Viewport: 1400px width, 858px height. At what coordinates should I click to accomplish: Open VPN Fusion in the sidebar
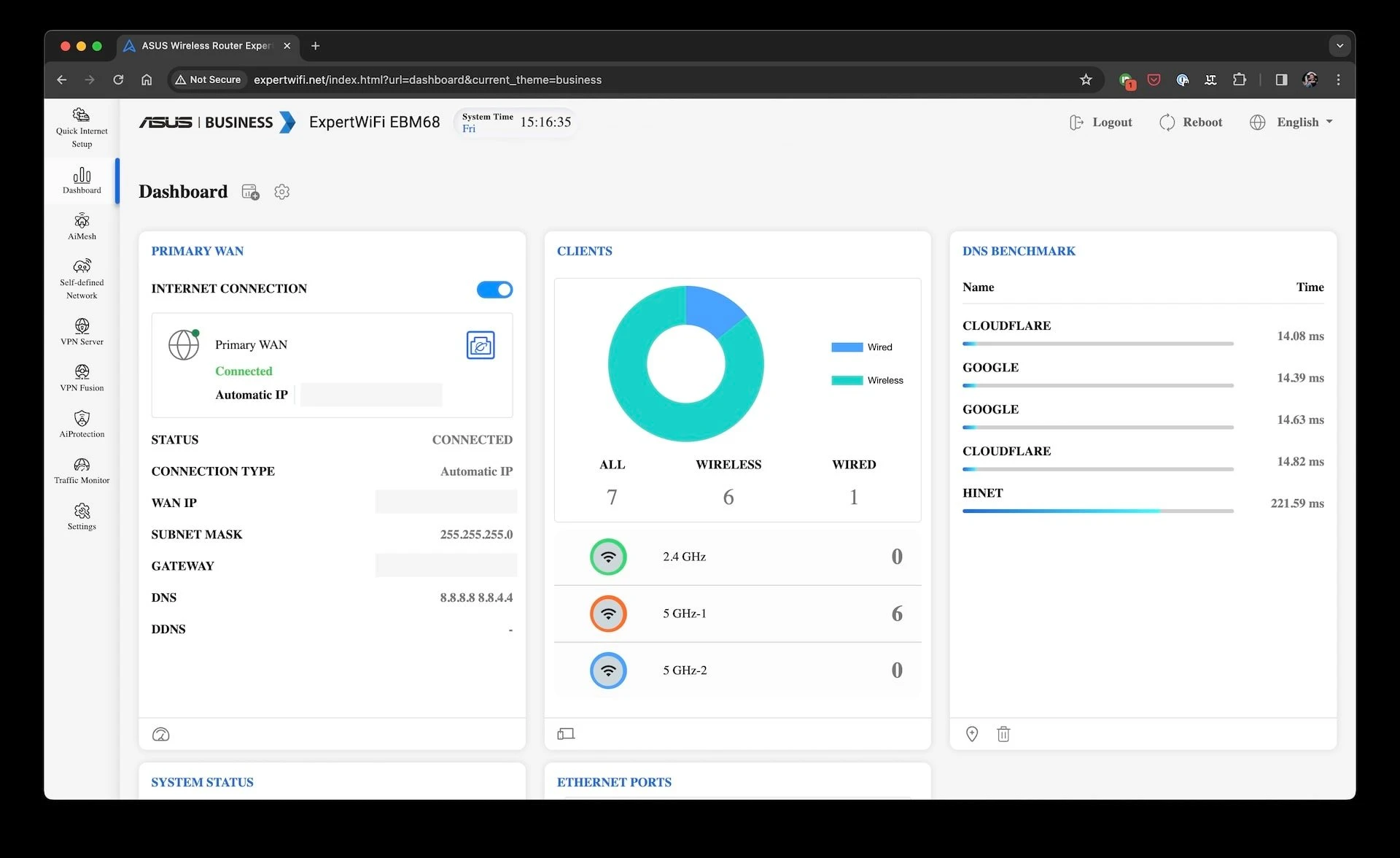click(x=82, y=379)
